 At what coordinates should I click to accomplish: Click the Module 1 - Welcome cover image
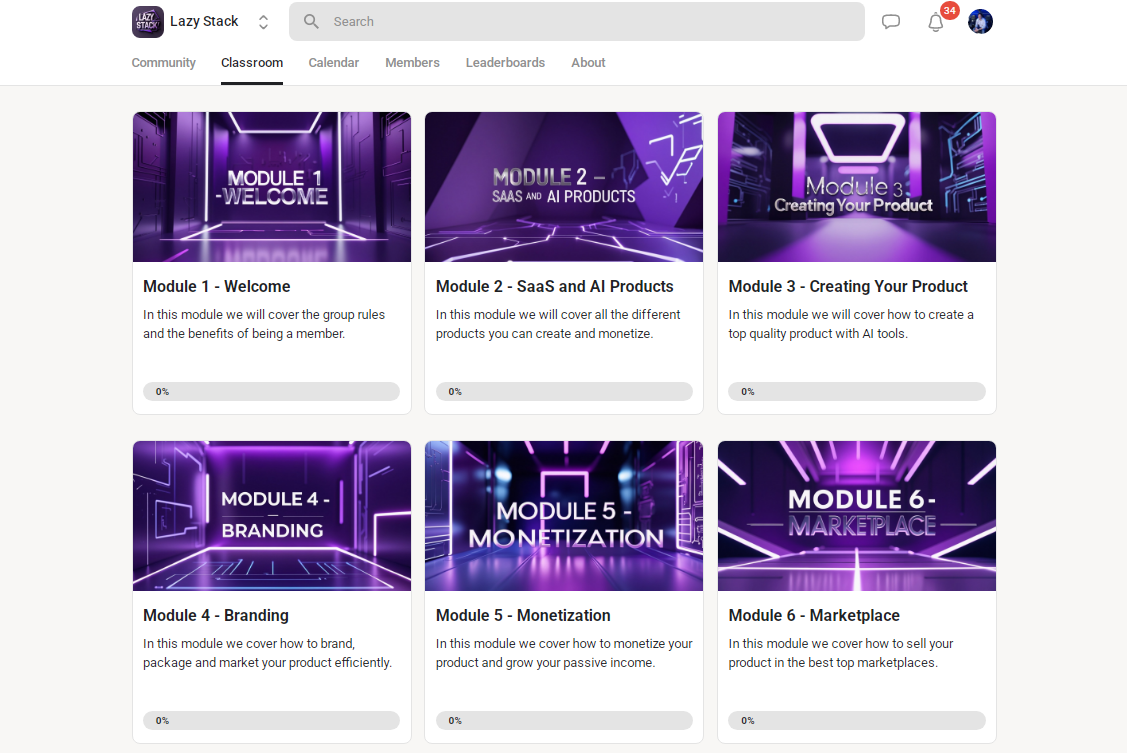pyautogui.click(x=271, y=186)
